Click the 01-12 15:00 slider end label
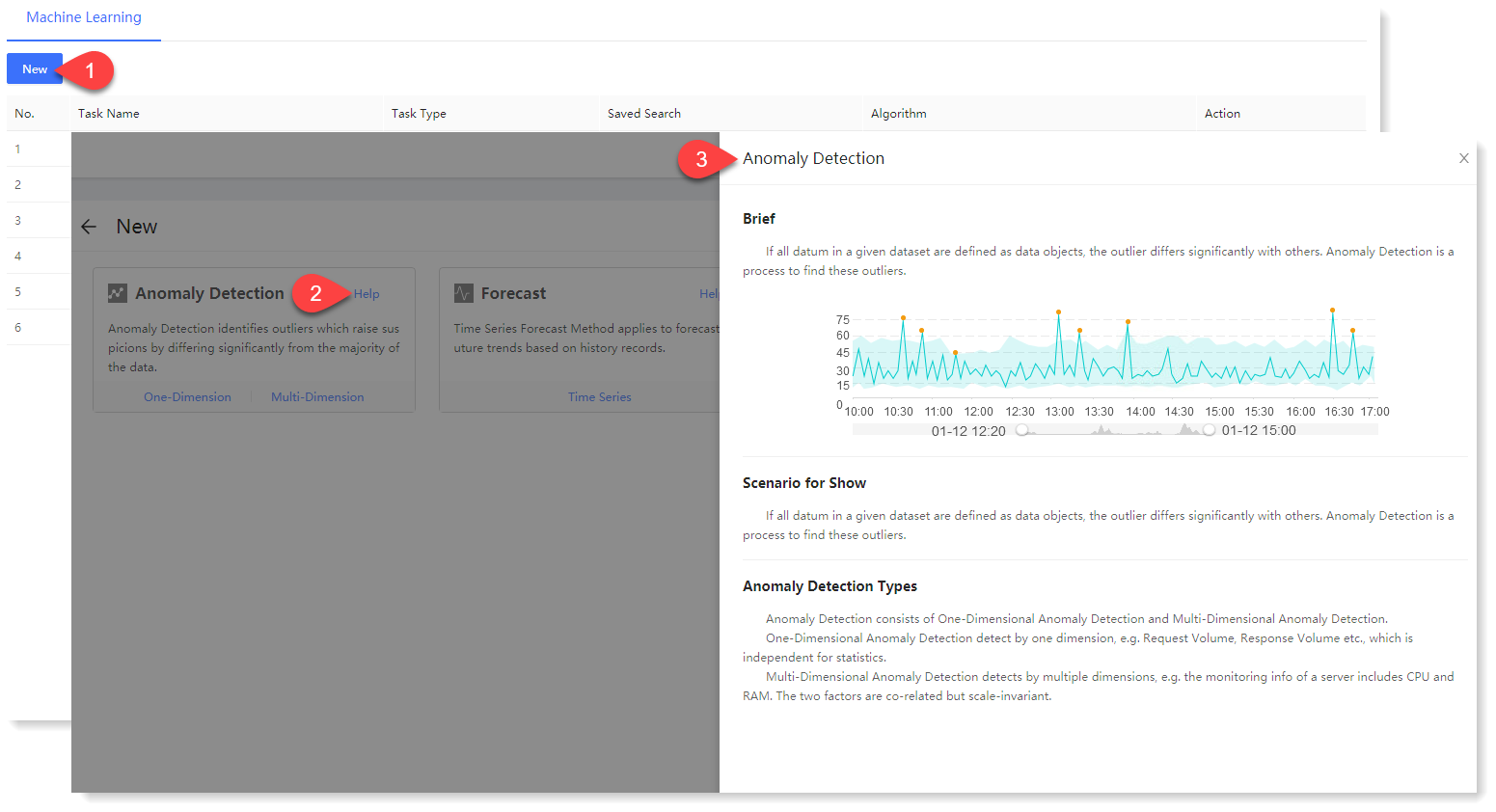Viewport: 1496px width, 812px height. tap(1259, 431)
